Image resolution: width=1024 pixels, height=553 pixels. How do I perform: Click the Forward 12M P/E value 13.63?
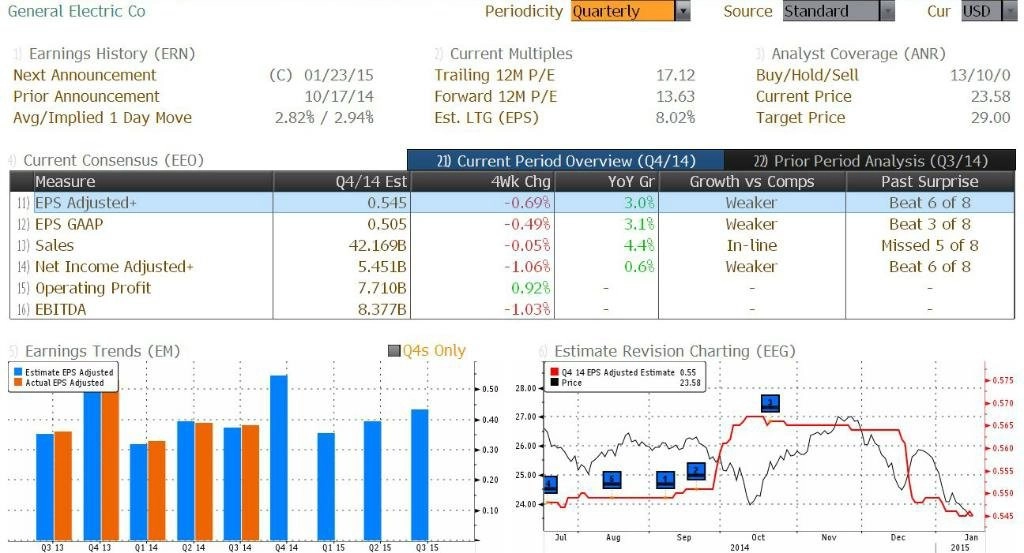(675, 97)
